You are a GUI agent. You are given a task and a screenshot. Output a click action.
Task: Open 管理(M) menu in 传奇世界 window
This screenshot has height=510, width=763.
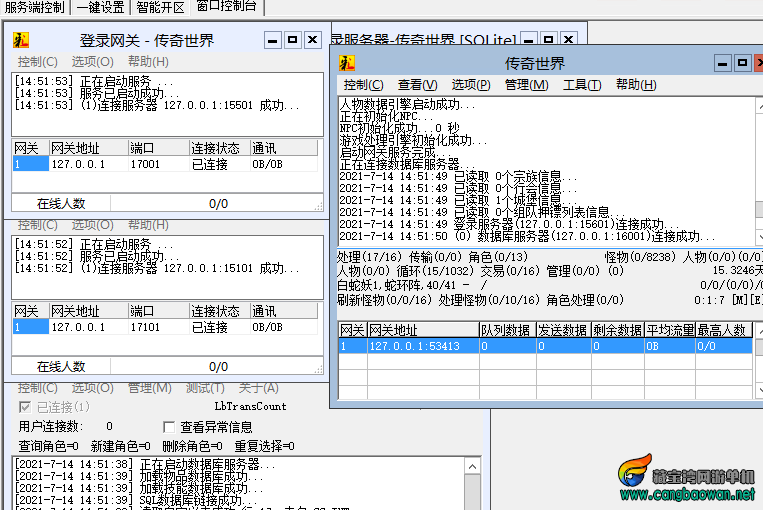pos(527,85)
